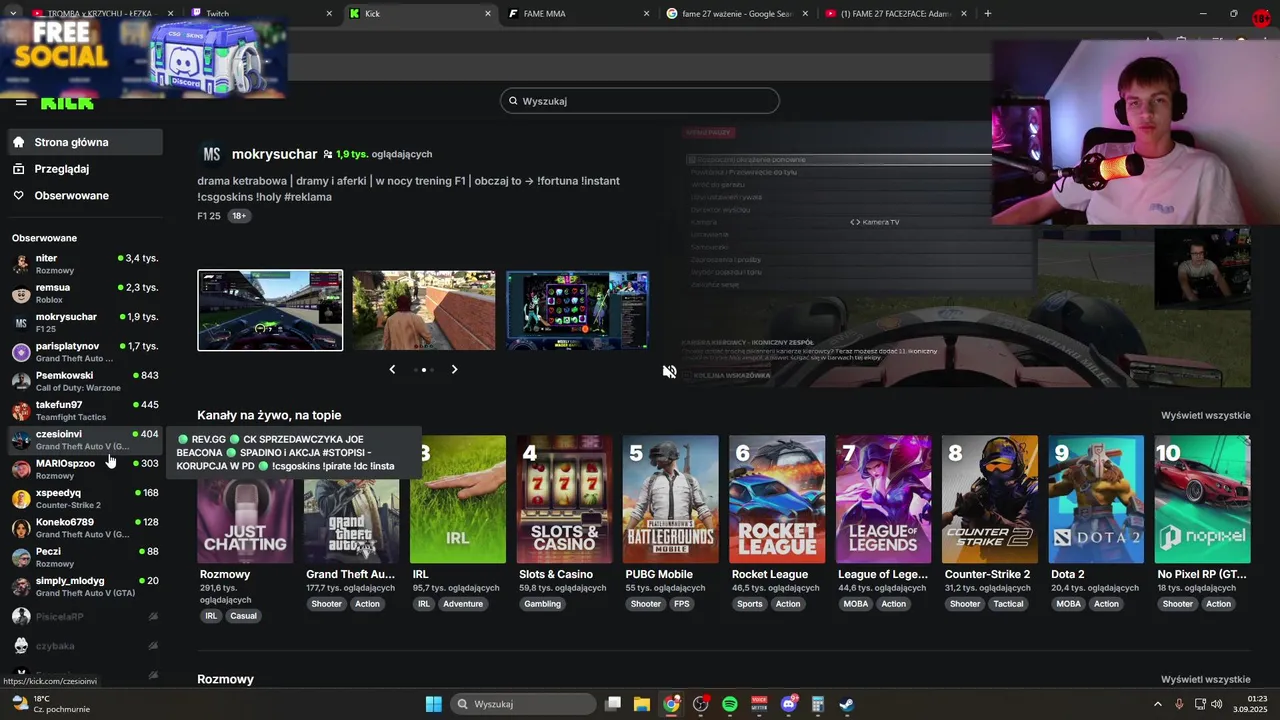The height and width of the screenshot is (720, 1280).
Task: Go to previous featured stream arrow
Action: pos(392,369)
